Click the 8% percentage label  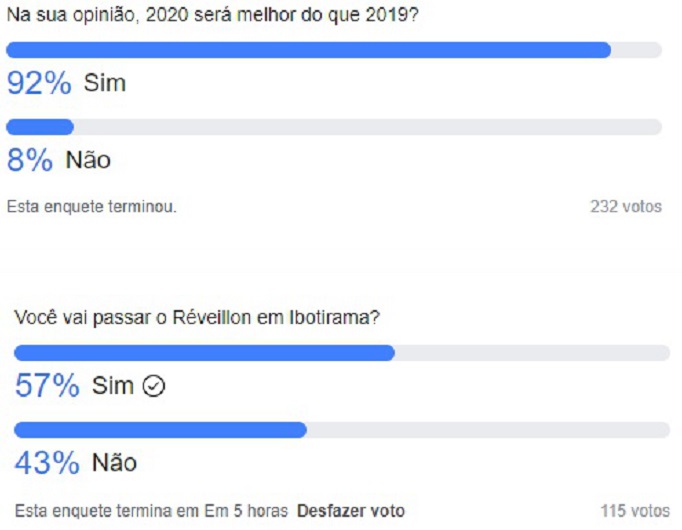pyautogui.click(x=30, y=160)
